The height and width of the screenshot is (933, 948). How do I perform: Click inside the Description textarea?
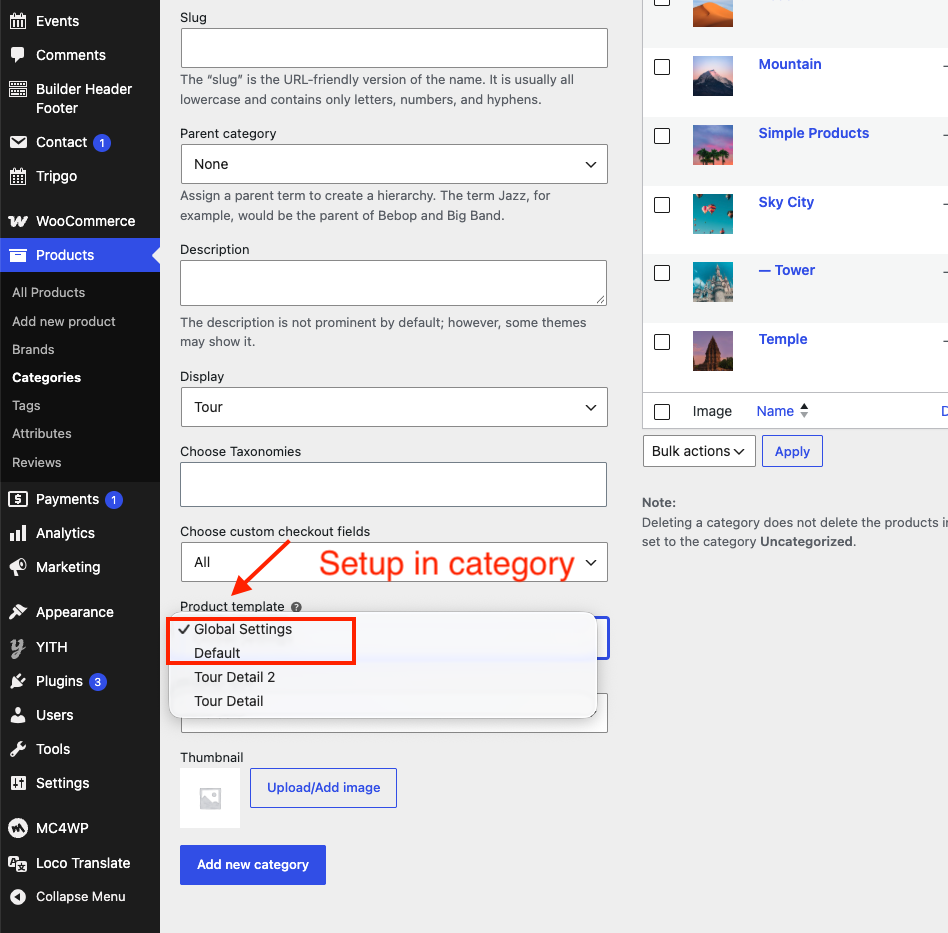click(x=394, y=283)
